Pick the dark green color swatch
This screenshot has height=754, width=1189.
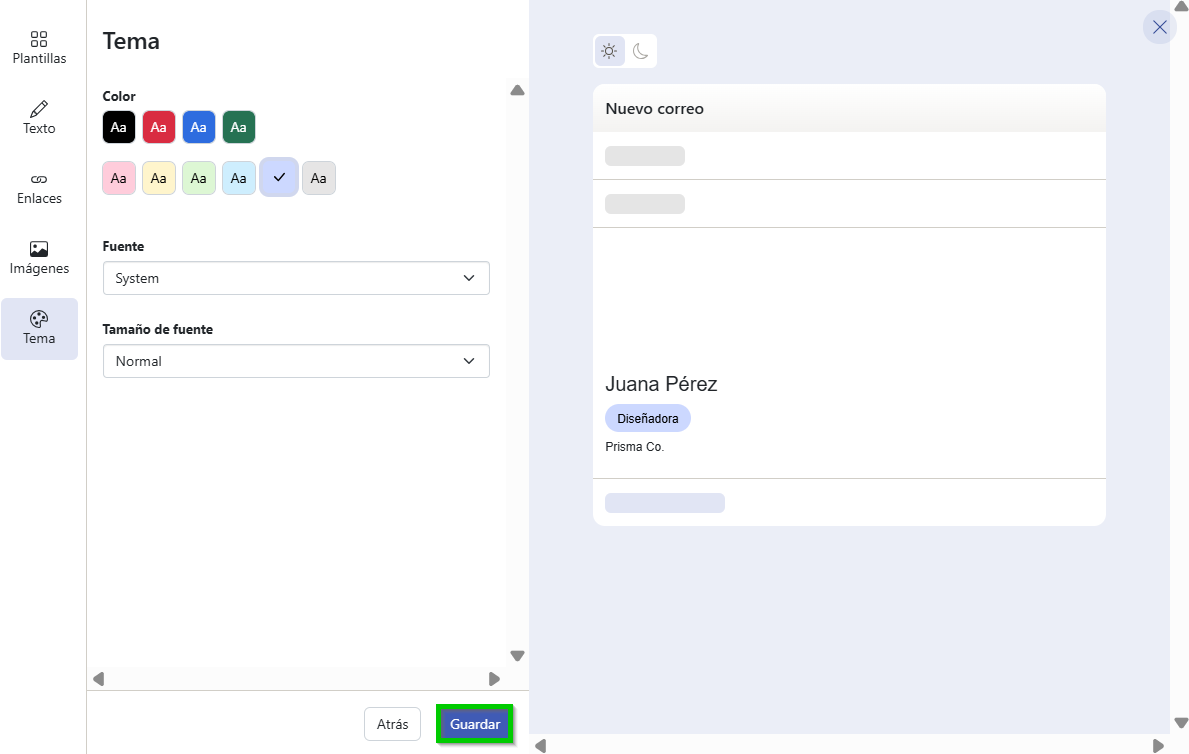(239, 127)
